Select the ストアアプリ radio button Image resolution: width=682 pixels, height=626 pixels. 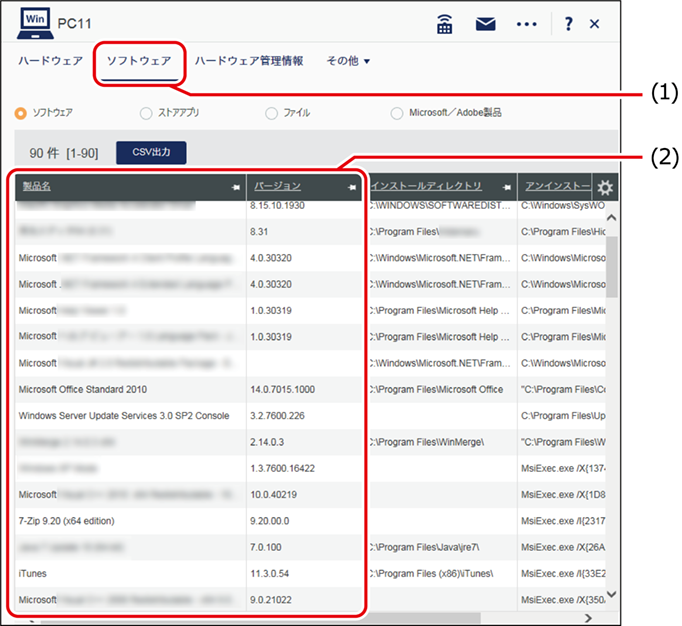tap(146, 114)
